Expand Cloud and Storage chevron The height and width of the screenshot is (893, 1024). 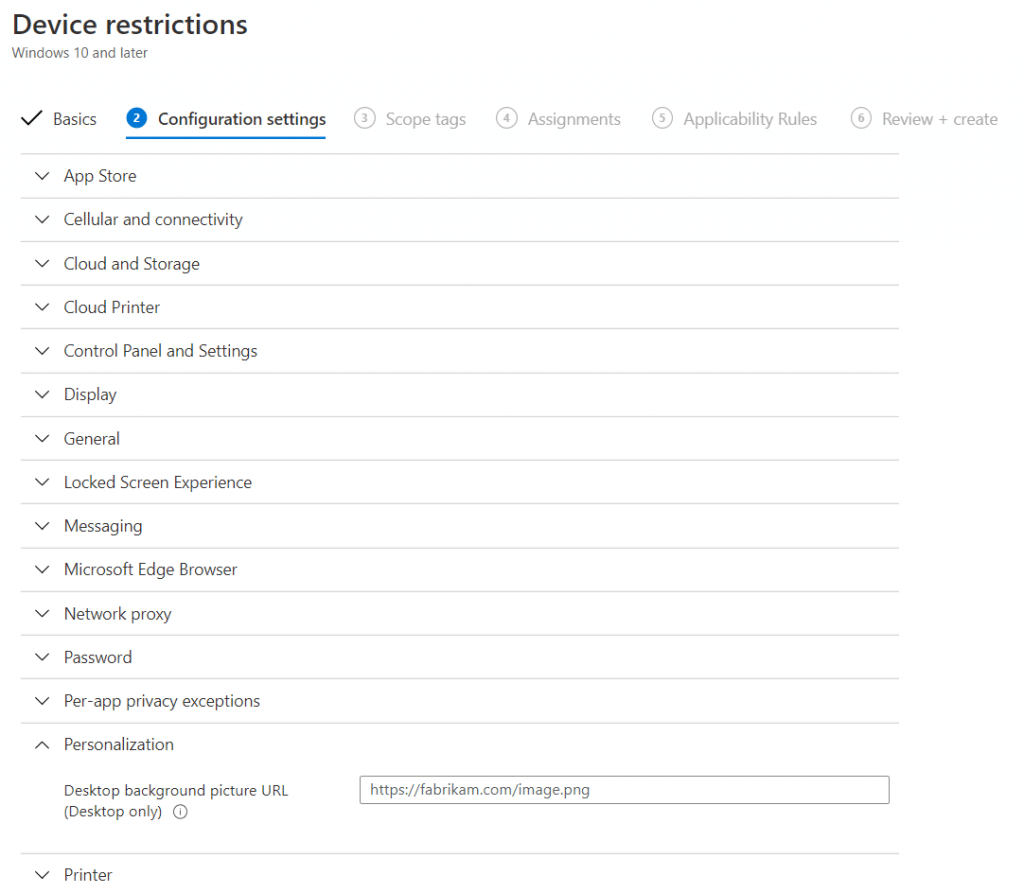(x=42, y=263)
